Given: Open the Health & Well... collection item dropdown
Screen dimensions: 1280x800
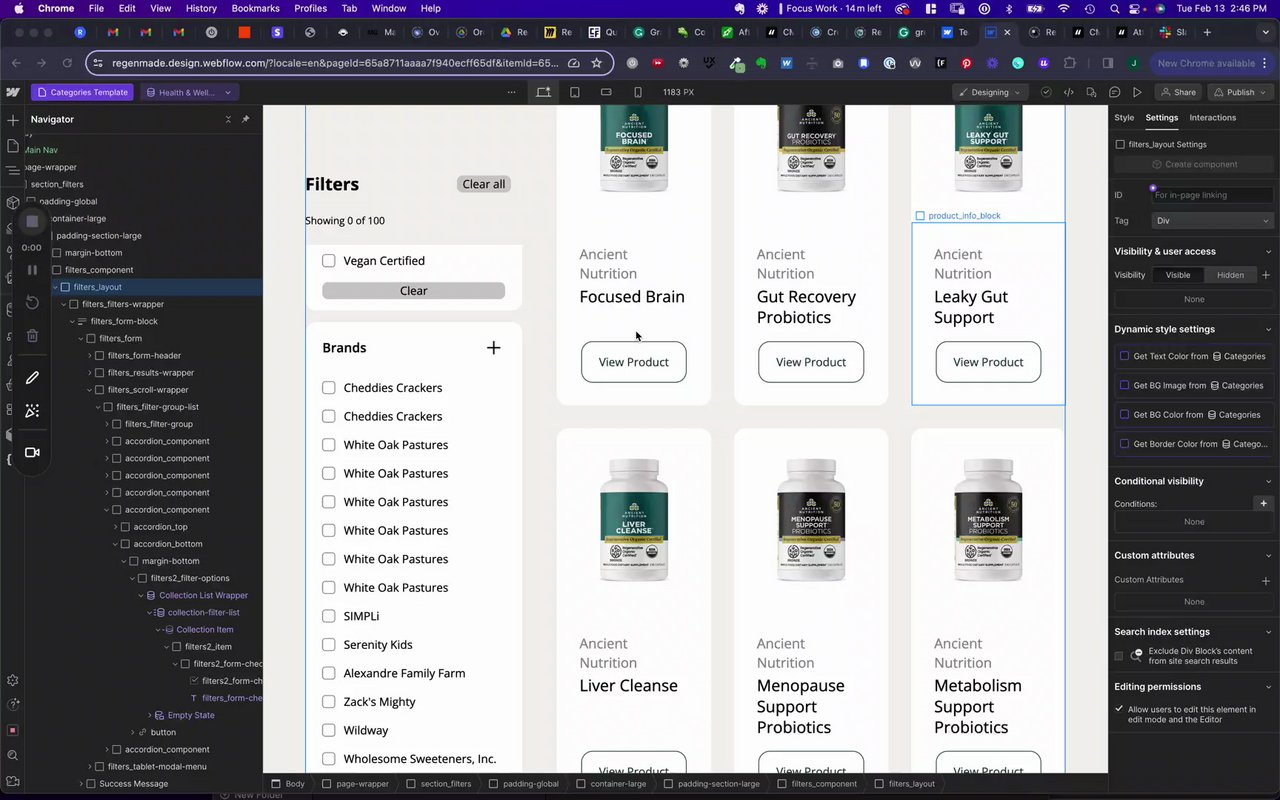Looking at the screenshot, I should click(190, 92).
